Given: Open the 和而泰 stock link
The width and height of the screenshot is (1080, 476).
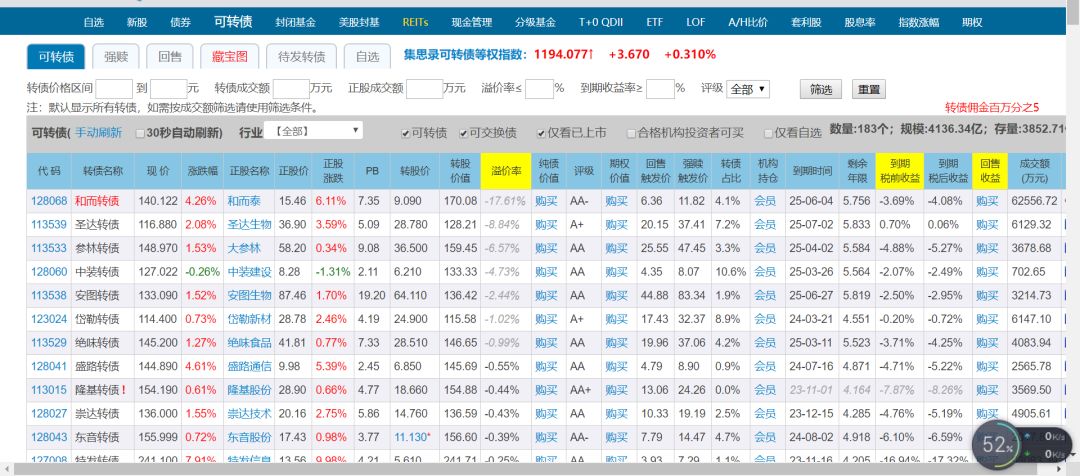Looking at the screenshot, I should [244, 201].
